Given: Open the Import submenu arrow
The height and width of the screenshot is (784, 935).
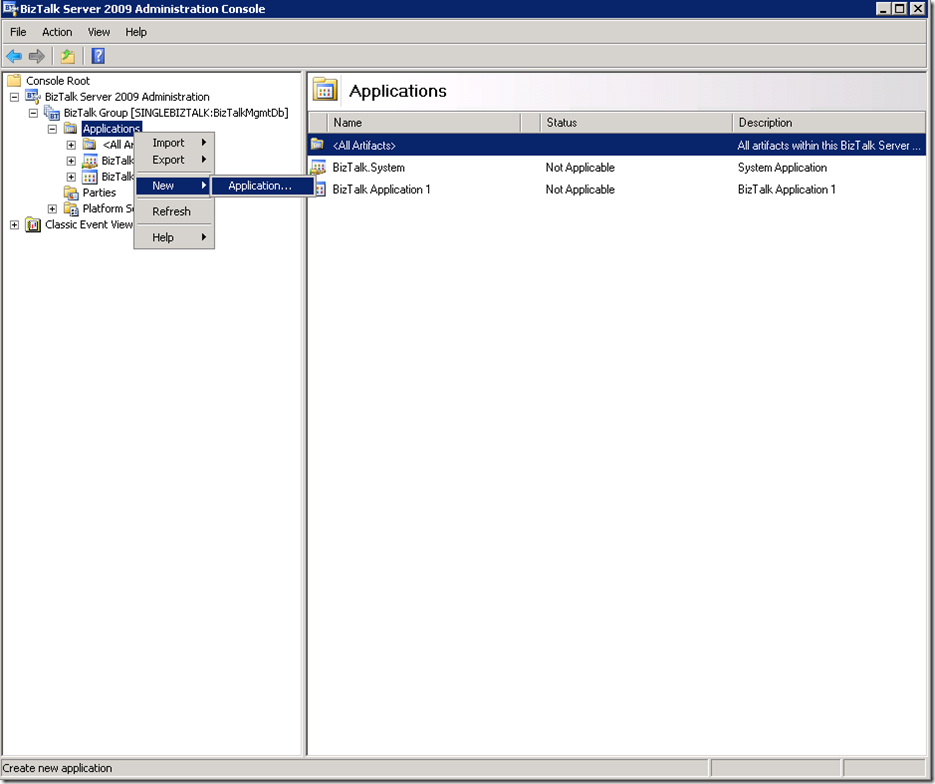Looking at the screenshot, I should tap(203, 142).
